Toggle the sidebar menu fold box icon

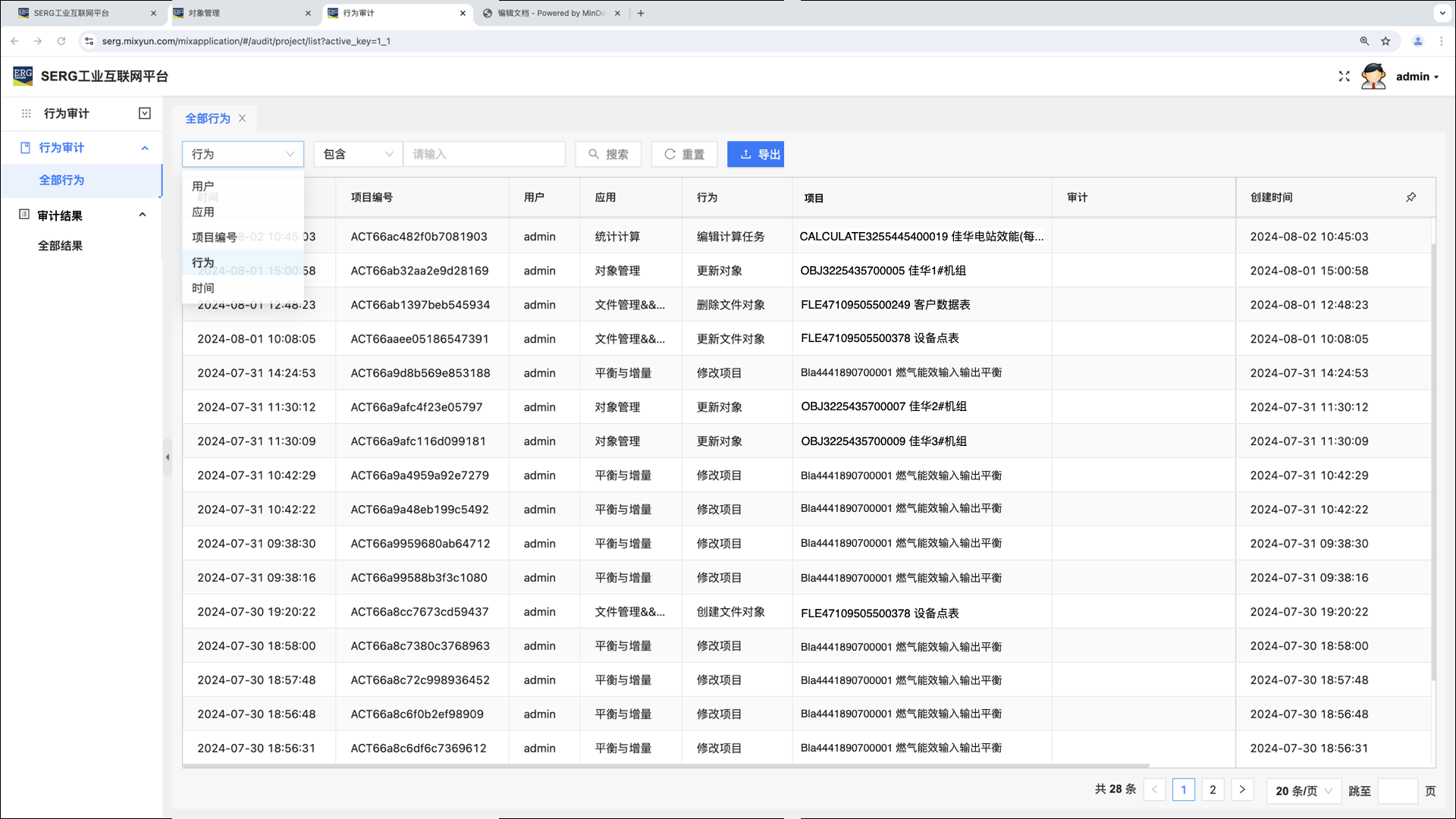pyautogui.click(x=145, y=114)
